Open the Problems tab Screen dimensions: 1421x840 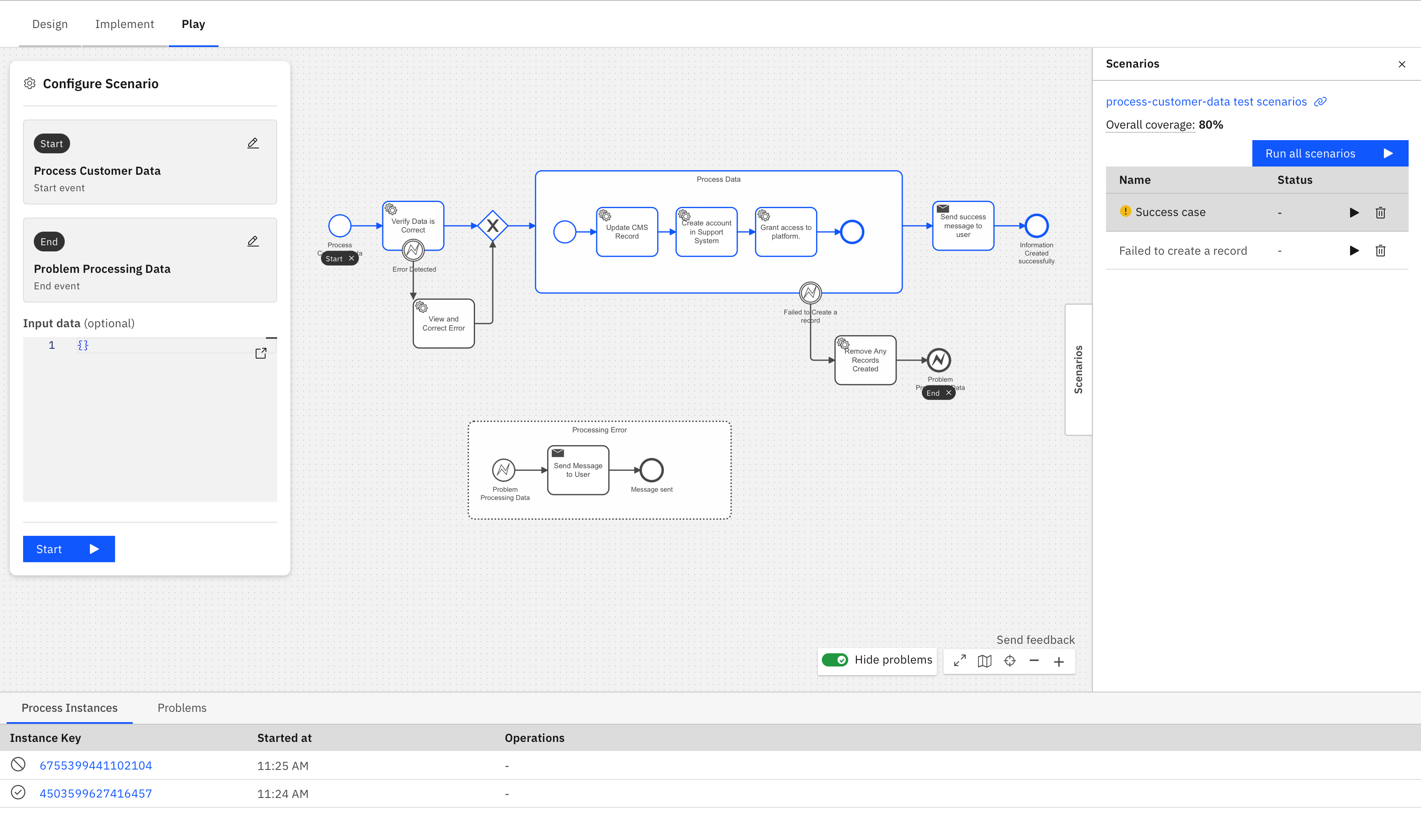[x=182, y=708]
